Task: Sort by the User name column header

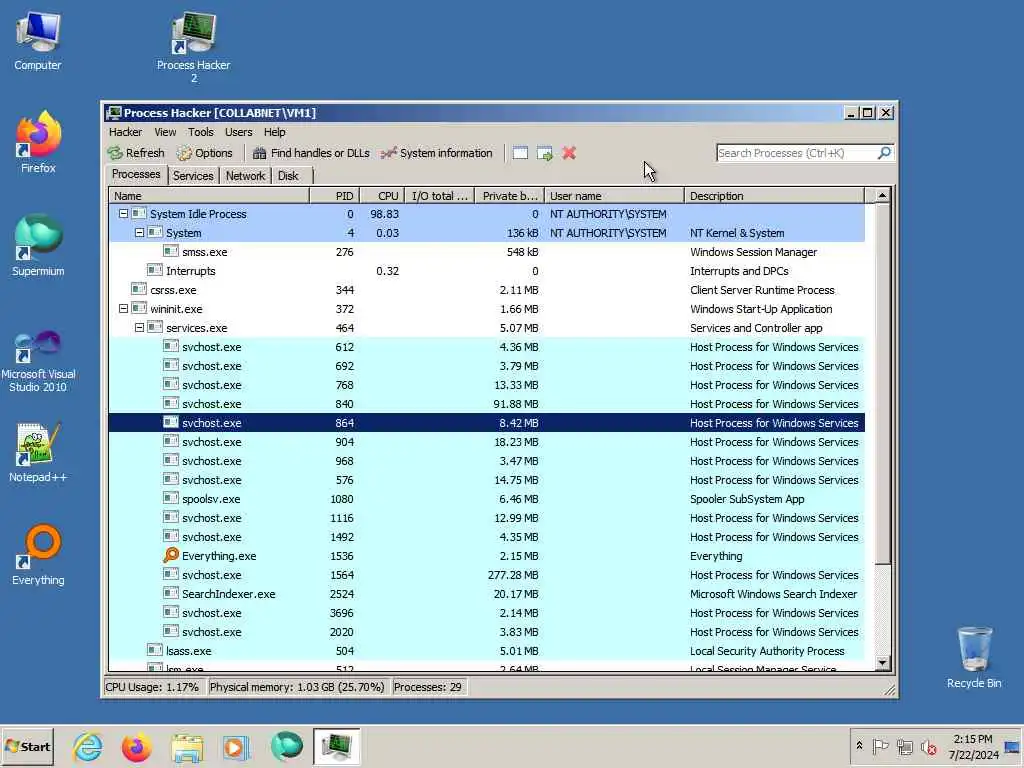Action: 615,196
